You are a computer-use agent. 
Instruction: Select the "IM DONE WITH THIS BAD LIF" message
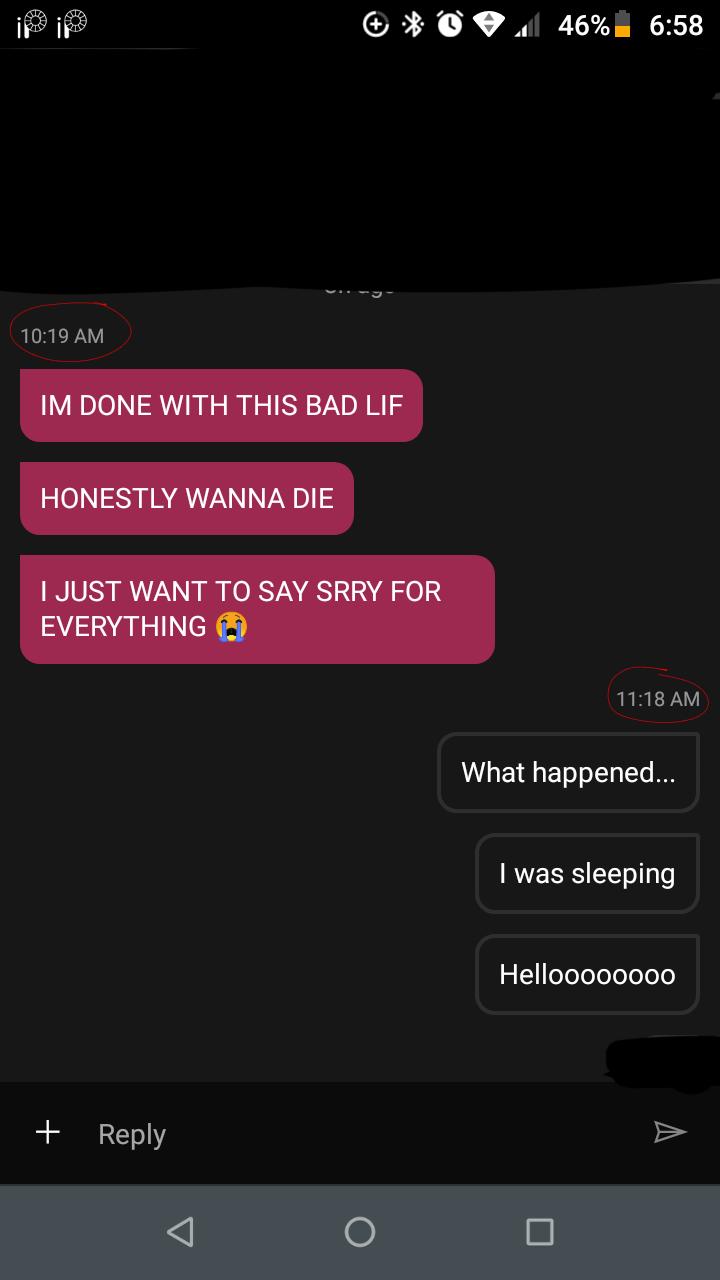point(221,405)
